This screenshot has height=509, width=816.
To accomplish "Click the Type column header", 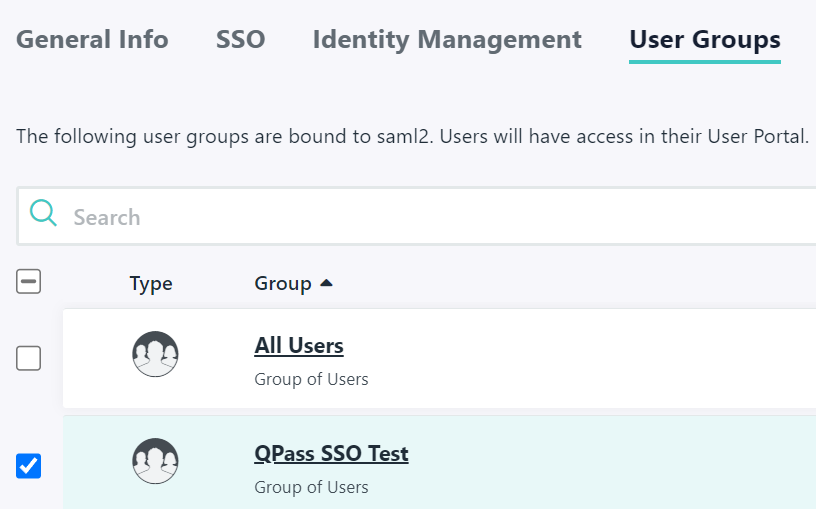I will tap(151, 284).
